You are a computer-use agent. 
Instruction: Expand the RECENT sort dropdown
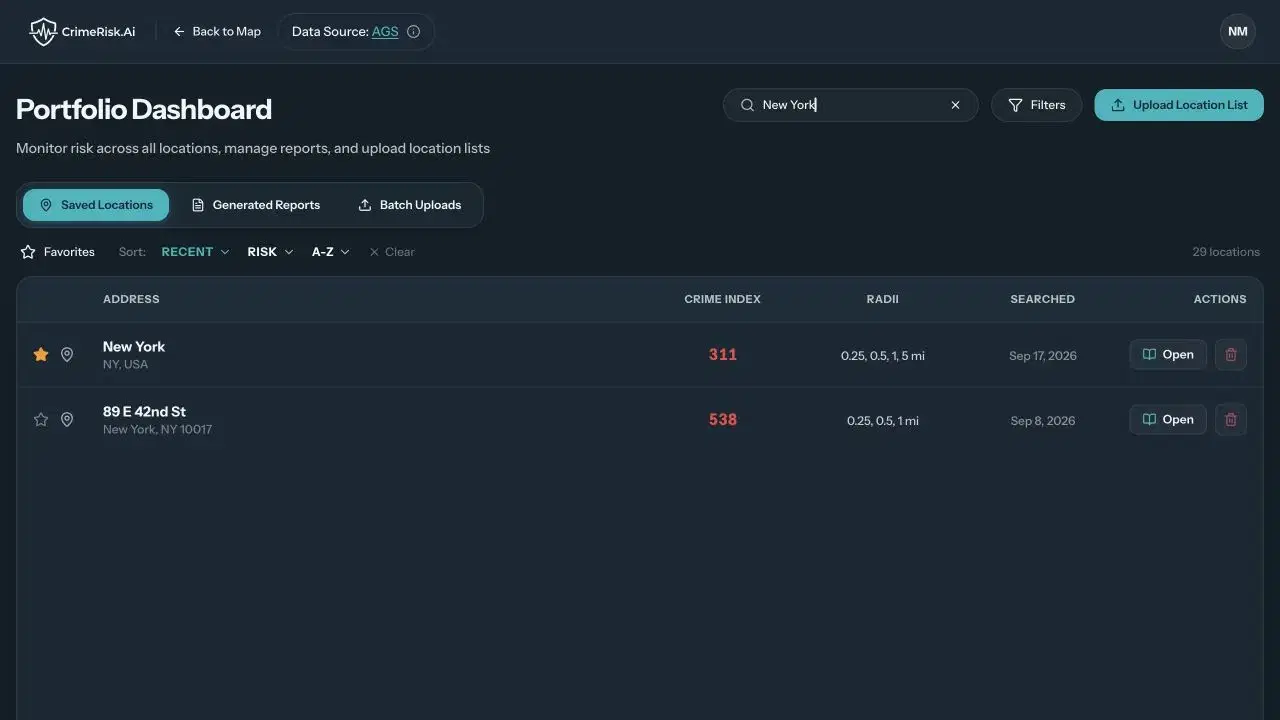(195, 252)
